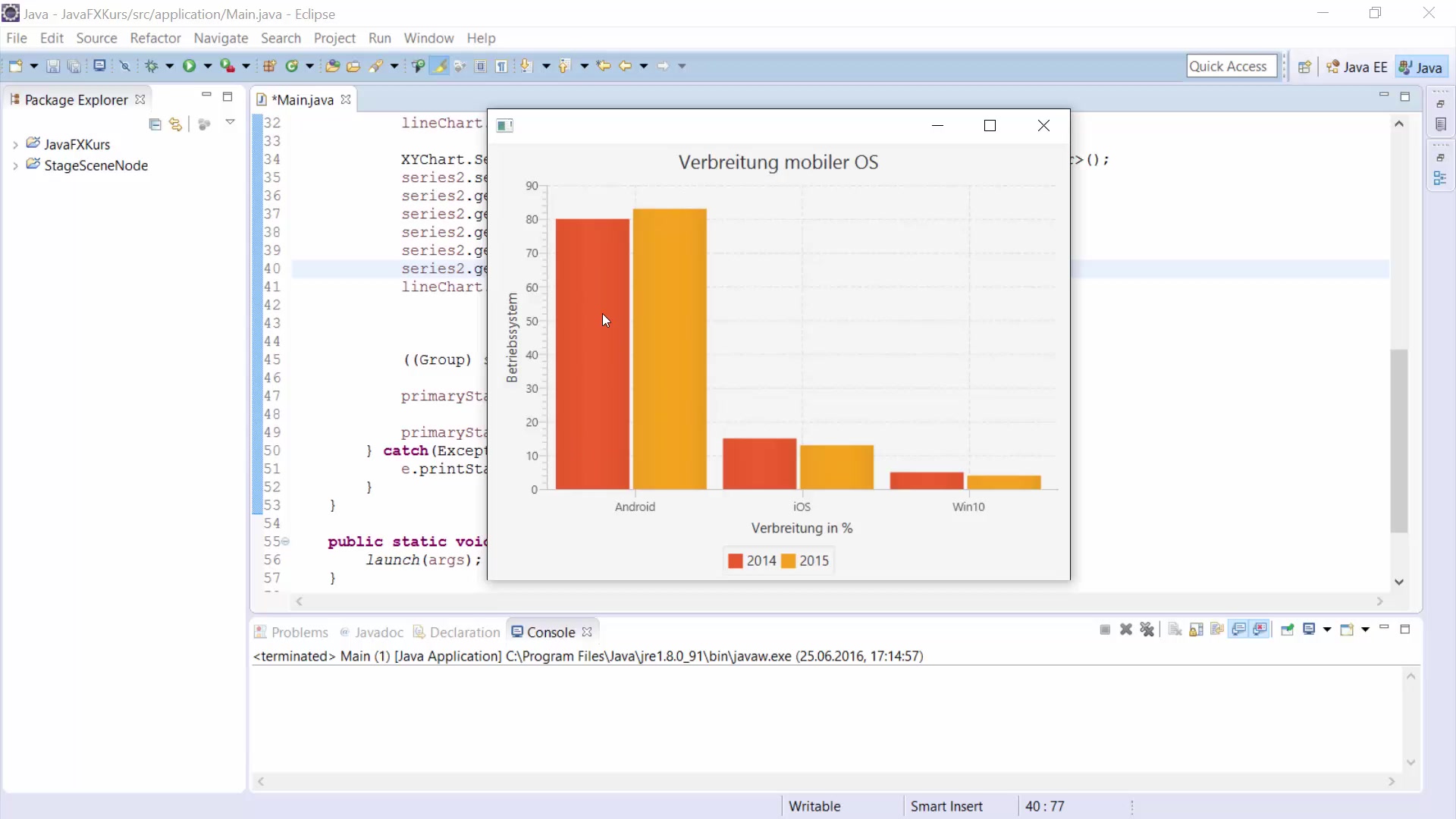Toggle Show Console When Standard Out Changes

1239,629
